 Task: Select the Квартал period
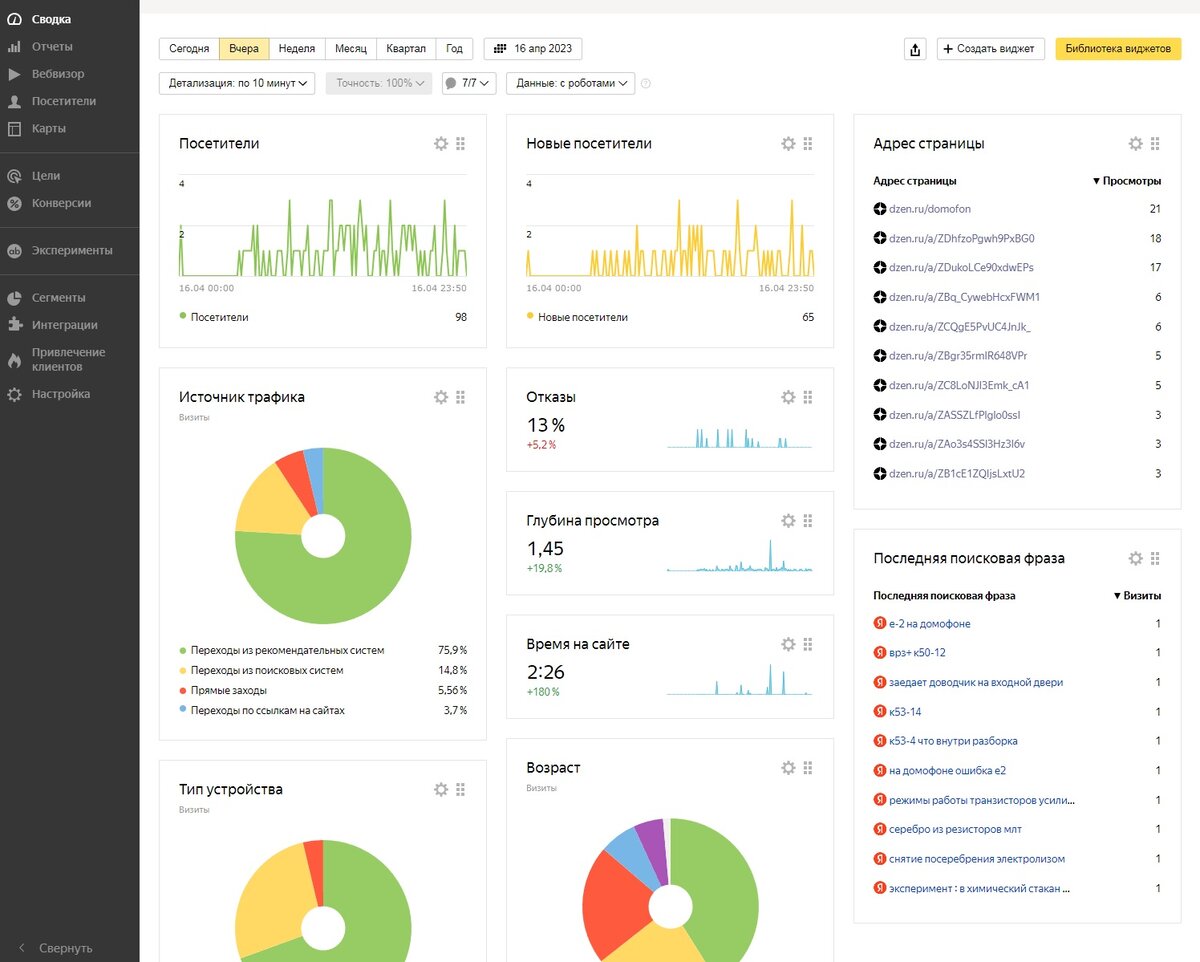click(x=406, y=49)
